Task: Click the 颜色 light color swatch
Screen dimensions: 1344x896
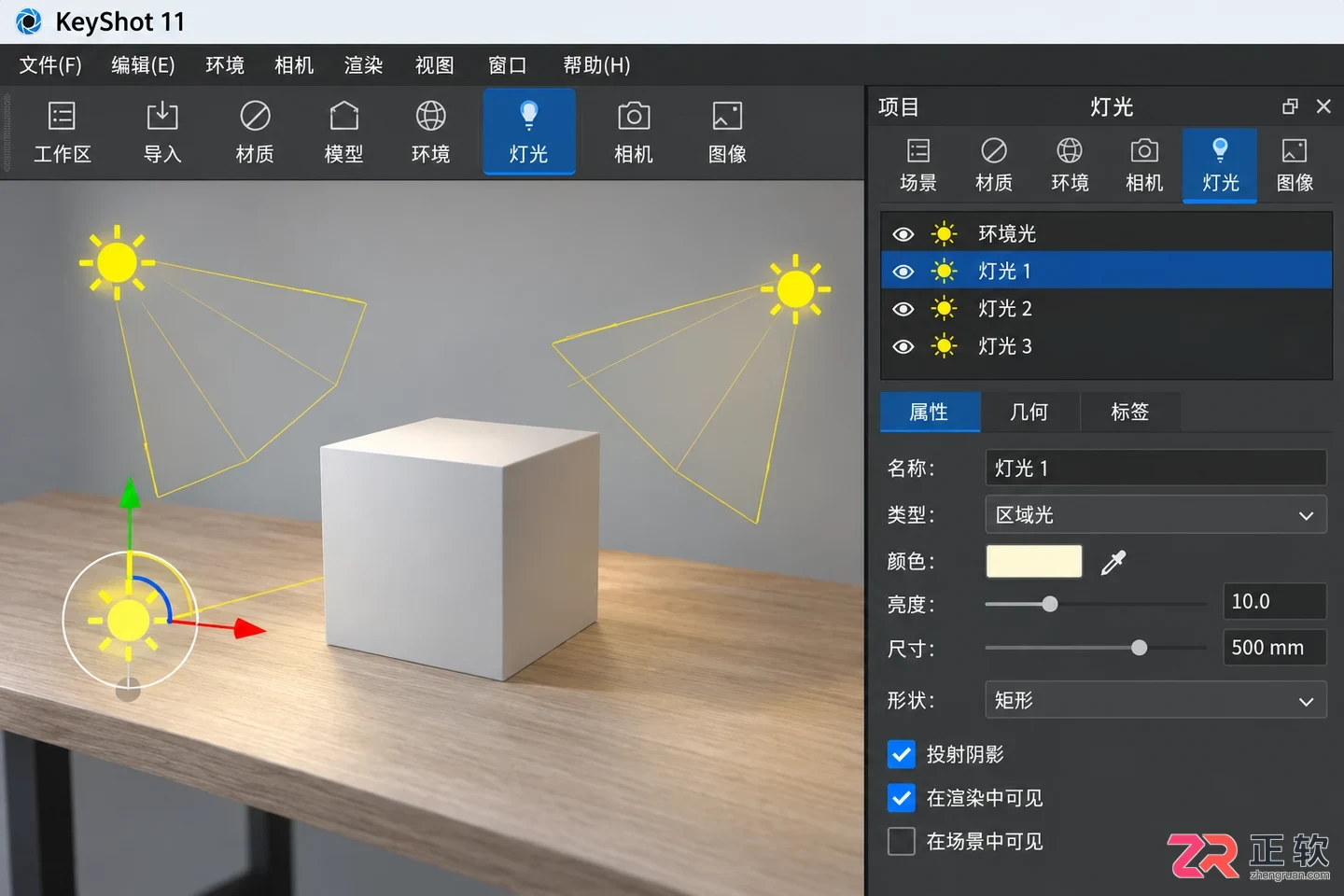Action: [1034, 561]
